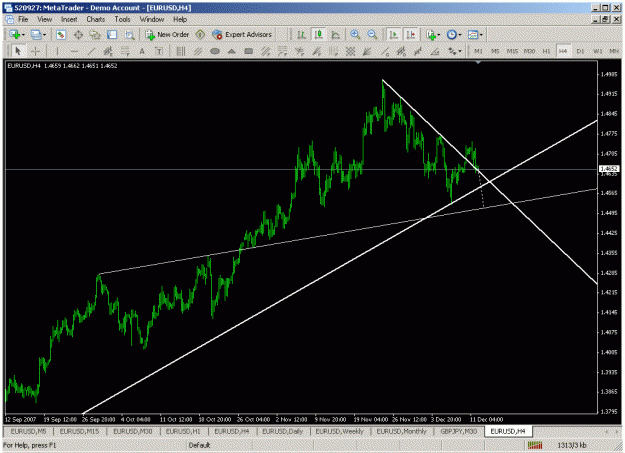Click the New Order button
625x453 pixels.
pyautogui.click(x=167, y=35)
